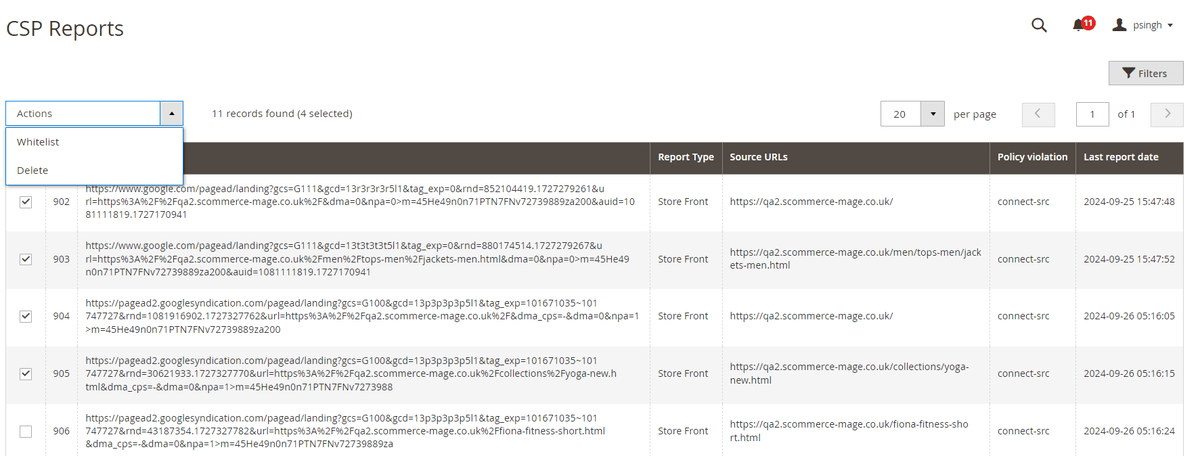Viewport: 1200px width, 456px height.
Task: Open psingh account menu caret
Action: (x=1170, y=26)
